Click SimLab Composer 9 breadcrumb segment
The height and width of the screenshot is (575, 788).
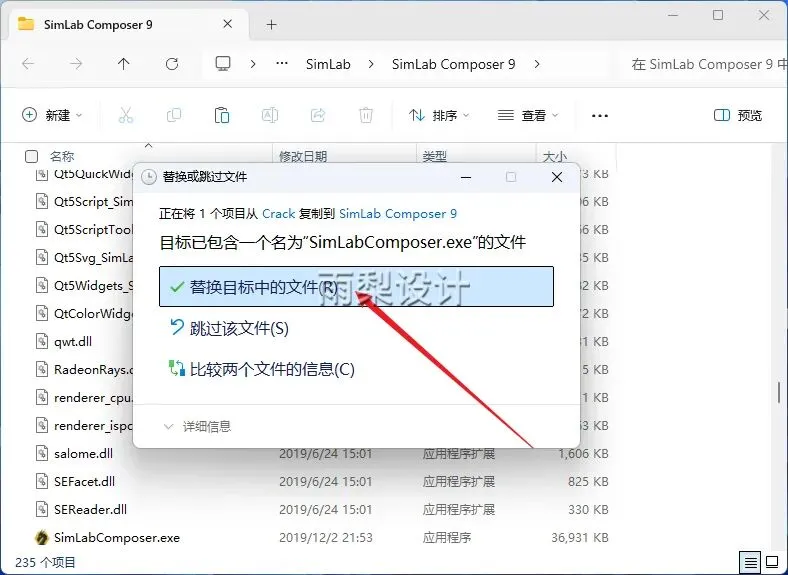tap(453, 64)
